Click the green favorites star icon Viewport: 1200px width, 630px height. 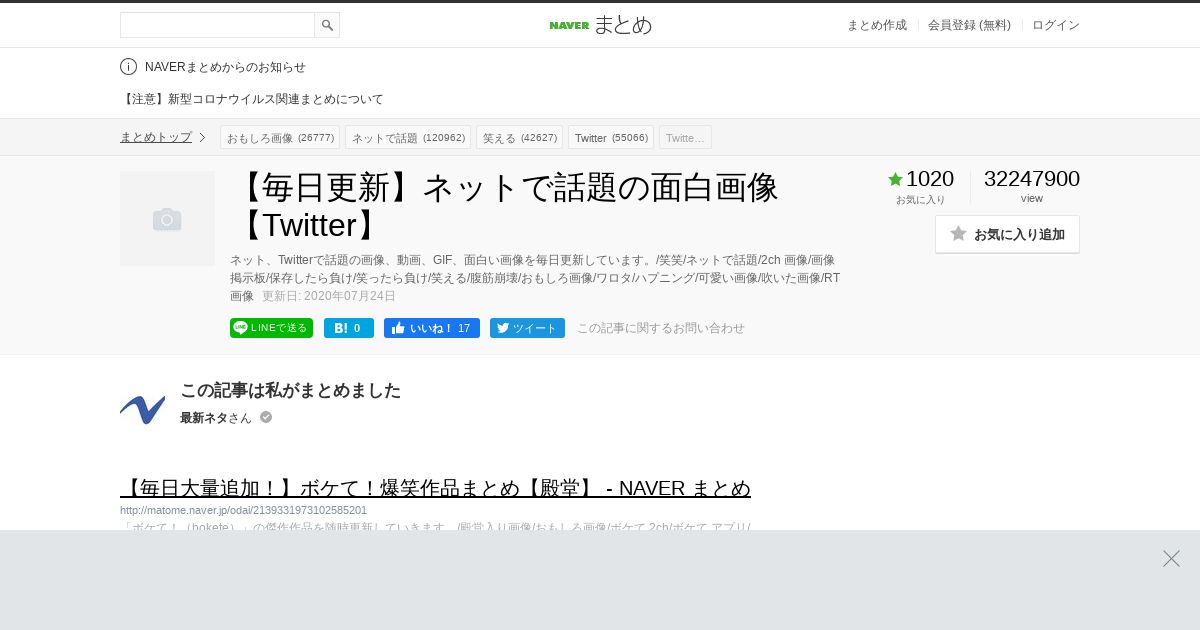click(895, 179)
